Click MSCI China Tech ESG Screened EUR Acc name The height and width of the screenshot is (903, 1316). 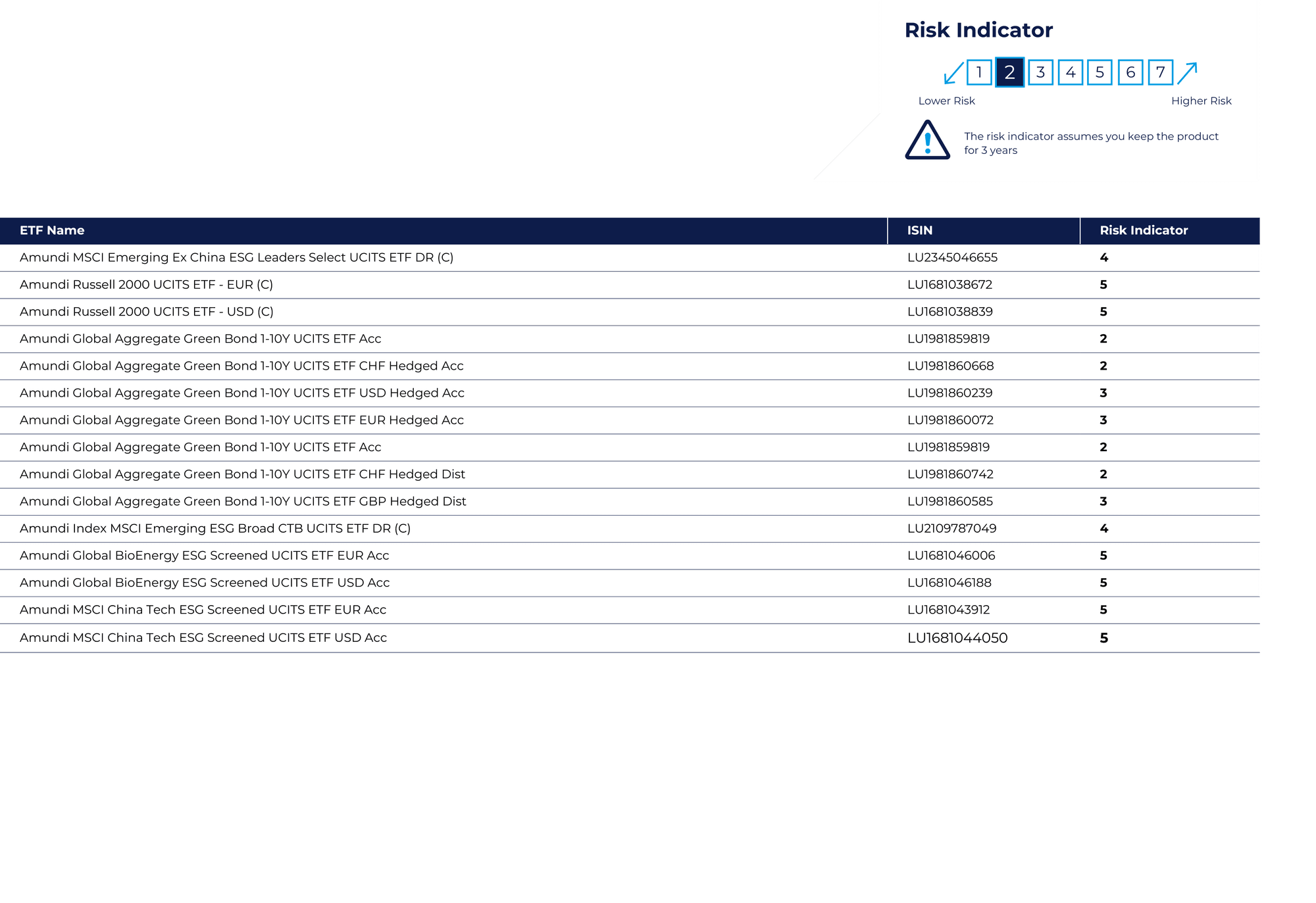coord(203,610)
